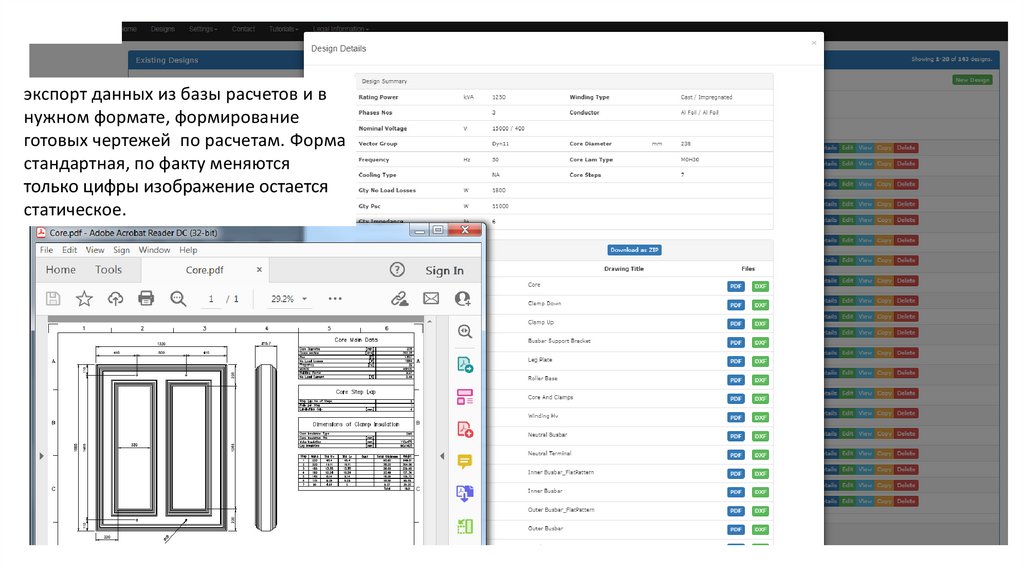Click the page number field in Acrobat

click(211, 299)
